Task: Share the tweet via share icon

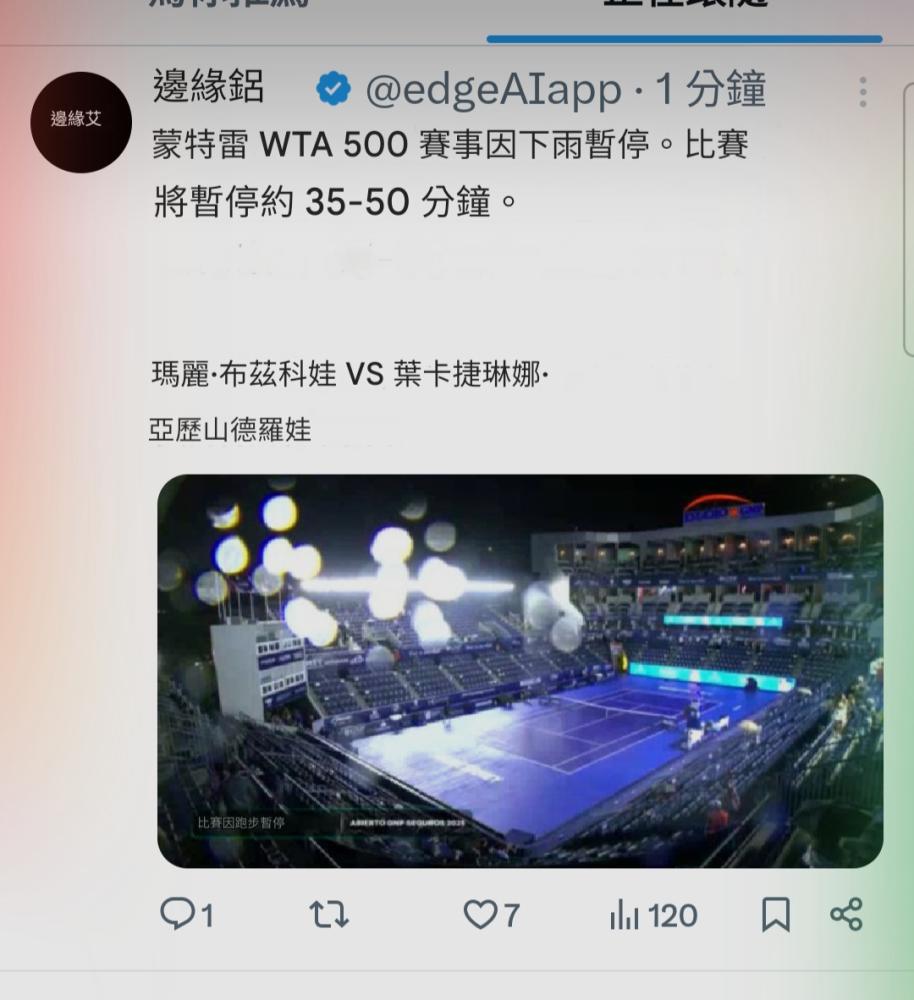Action: tap(846, 914)
